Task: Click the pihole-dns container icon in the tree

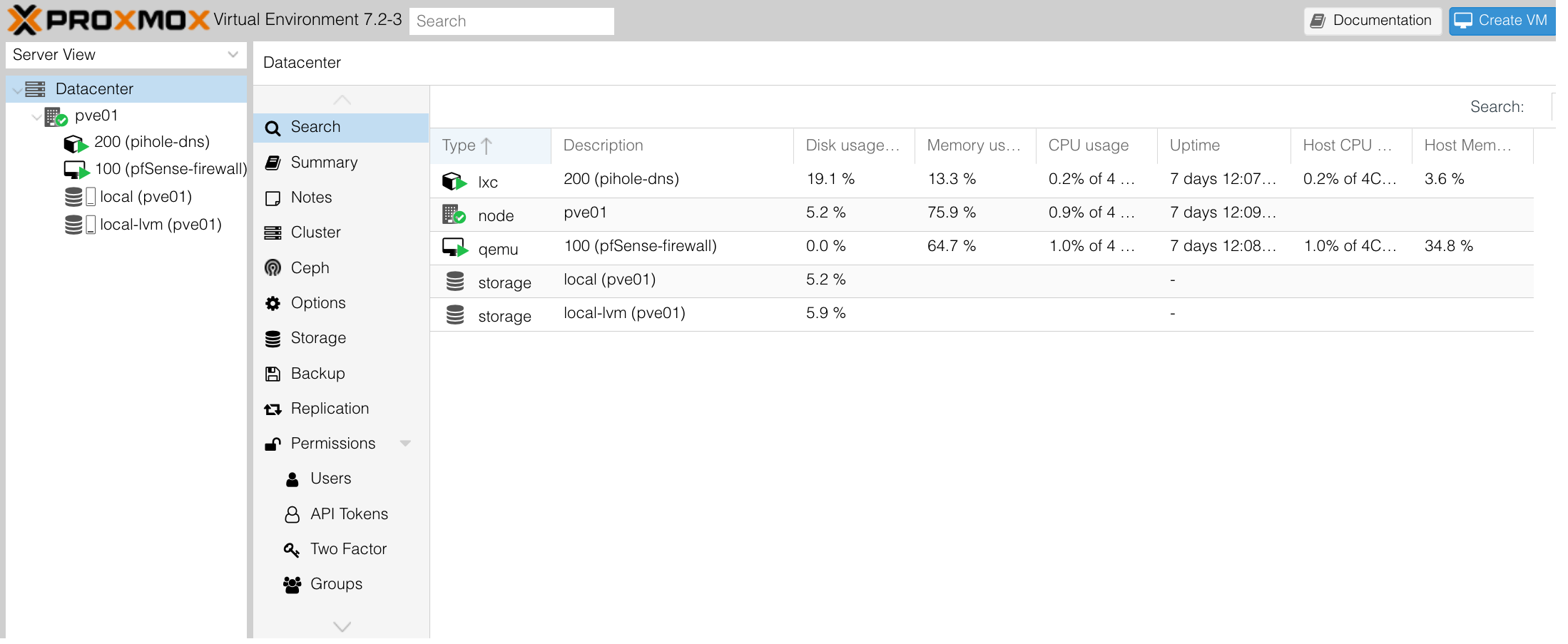Action: tap(75, 143)
